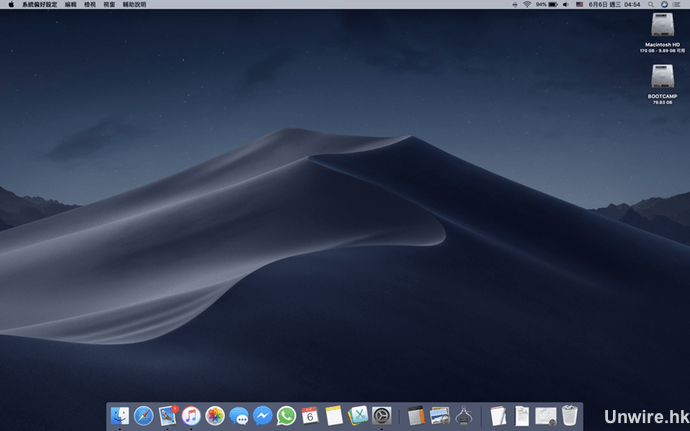Open Spotlight search magnifier

pos(651,4)
